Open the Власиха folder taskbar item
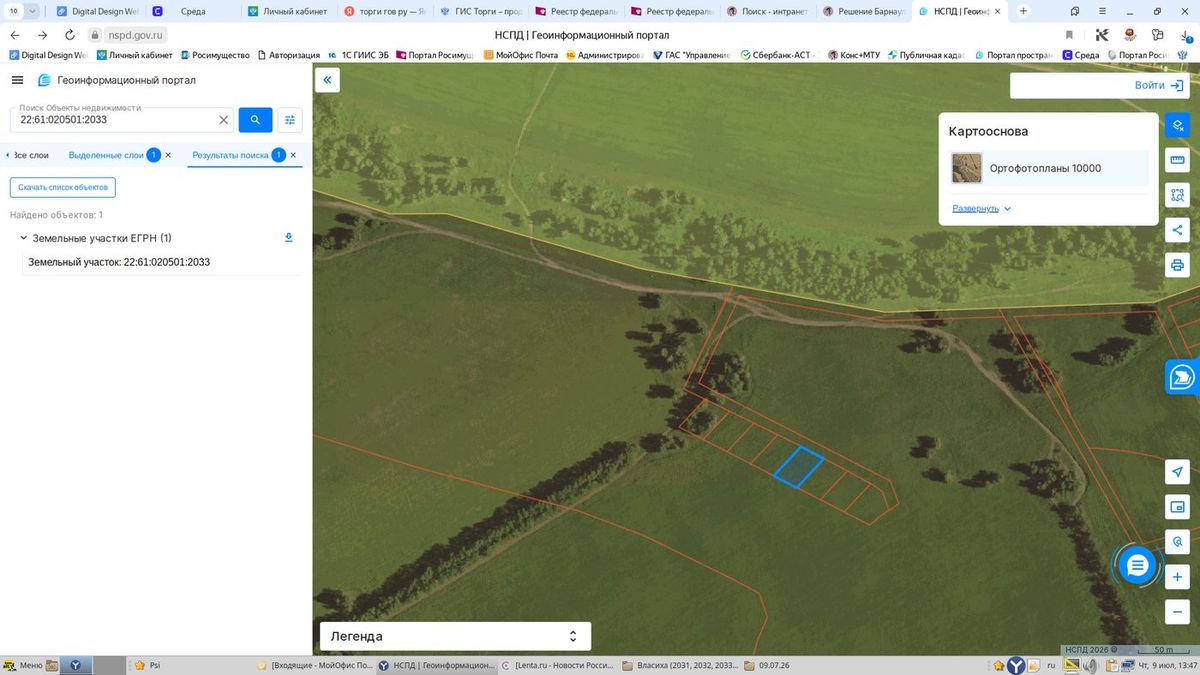The image size is (1200, 675). click(x=680, y=665)
